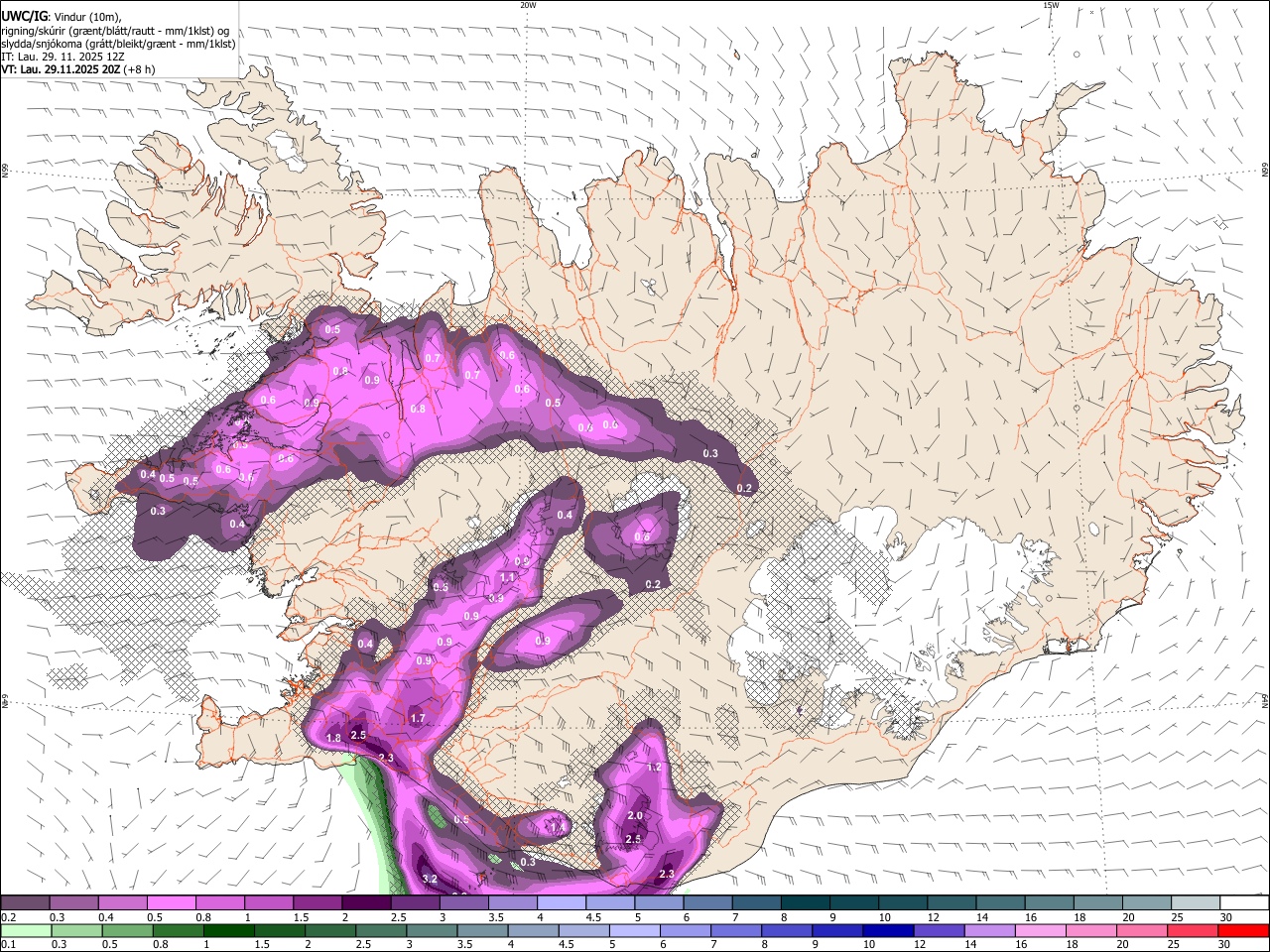Screen dimensions: 1270x952
Task: Click the upper legend tick label '0.2'
Action: 8,917
